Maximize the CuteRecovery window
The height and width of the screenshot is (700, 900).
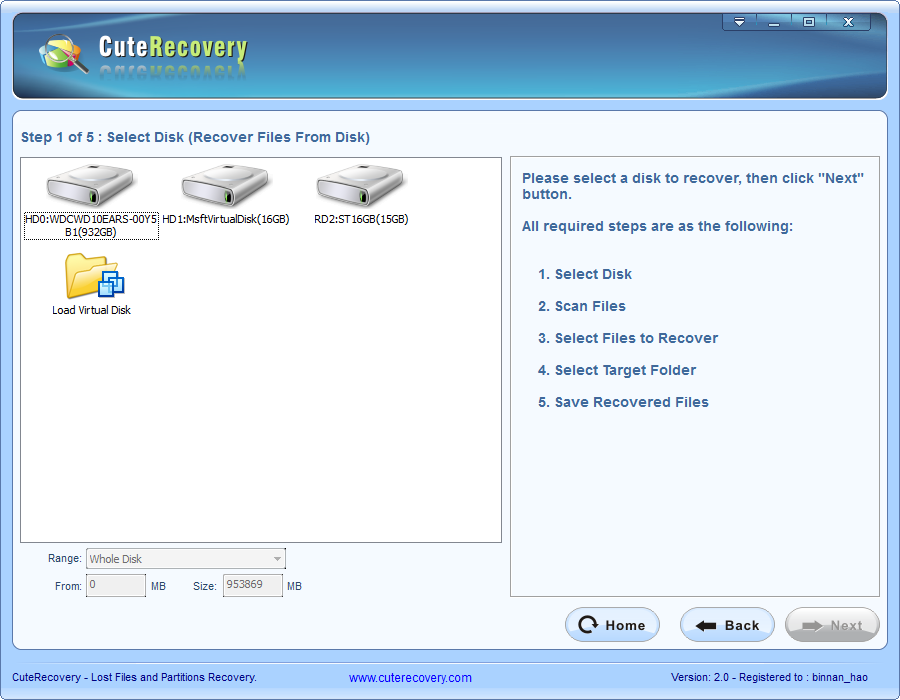[x=809, y=22]
